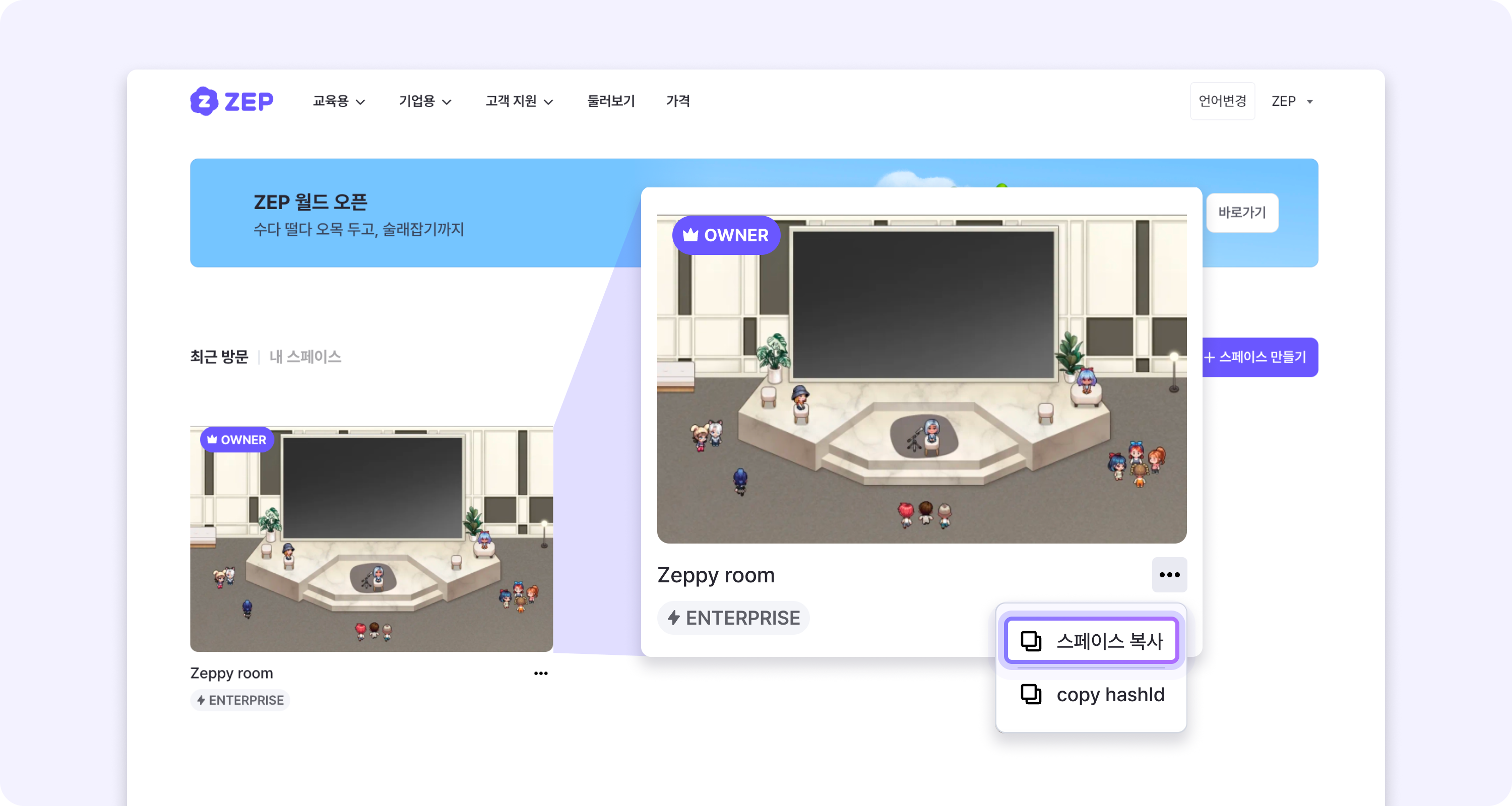Expand the ZEP account dropdown
Viewport: 1512px width, 806px height.
(x=1292, y=101)
